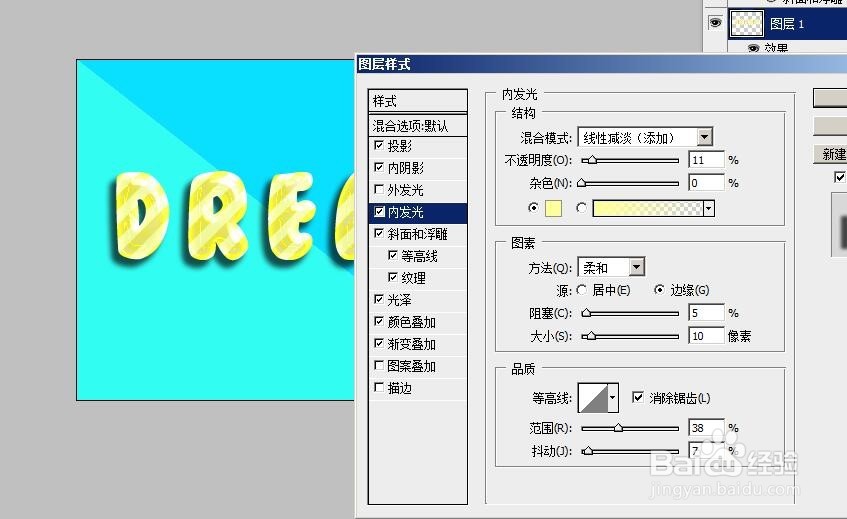Open the 样式 styles list header
Screen dimensions: 847x519
pos(418,101)
